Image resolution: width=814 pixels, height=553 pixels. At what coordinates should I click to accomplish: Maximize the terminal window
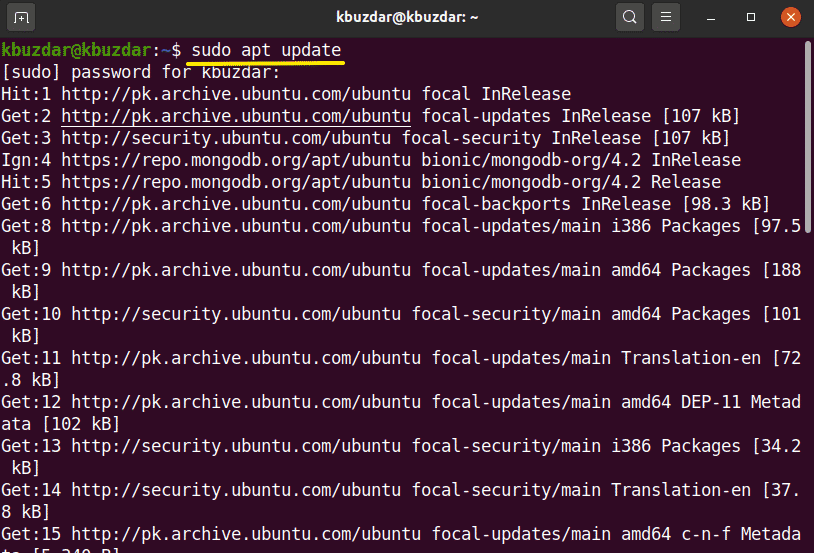(752, 17)
